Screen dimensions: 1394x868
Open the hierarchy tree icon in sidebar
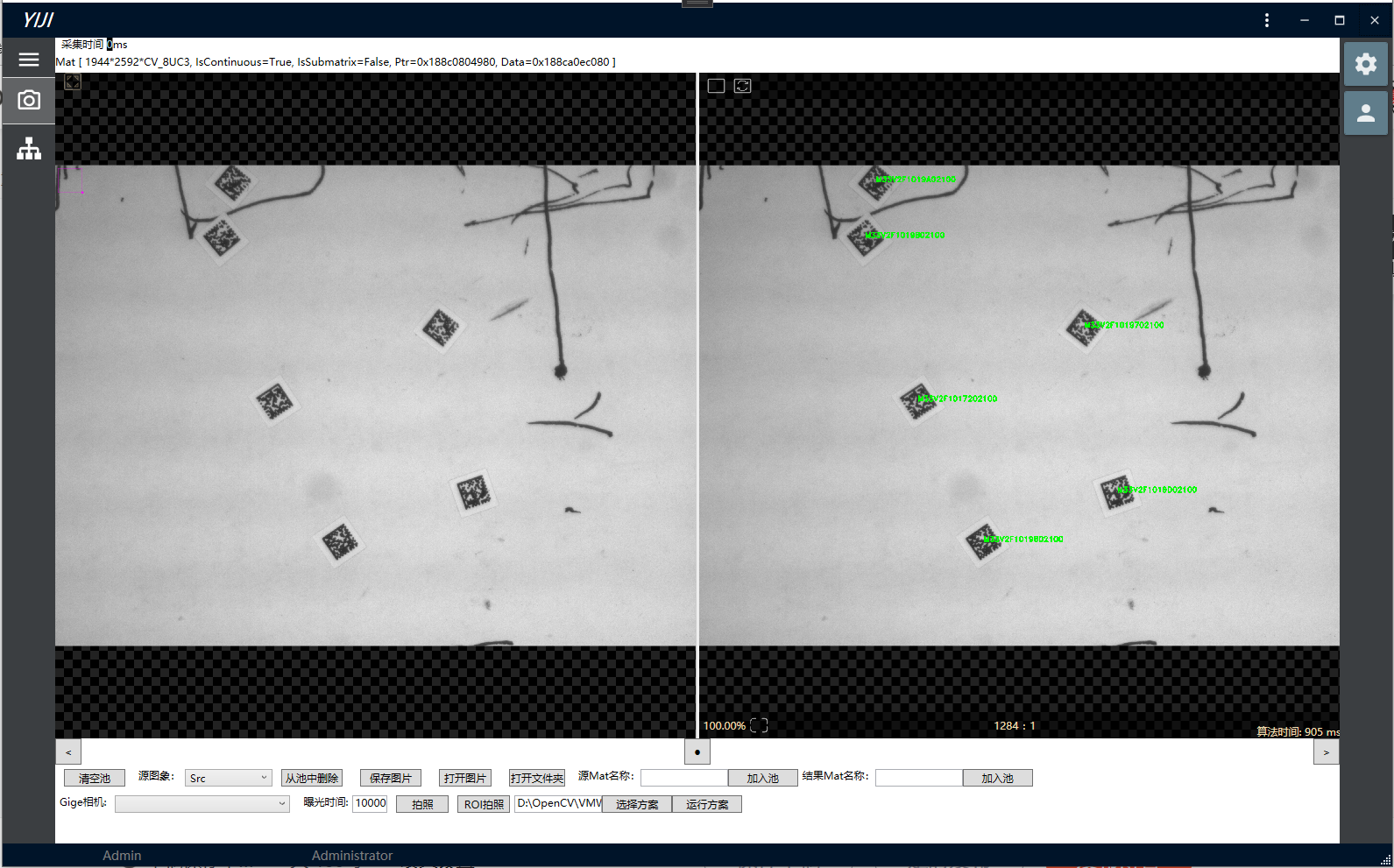29,148
